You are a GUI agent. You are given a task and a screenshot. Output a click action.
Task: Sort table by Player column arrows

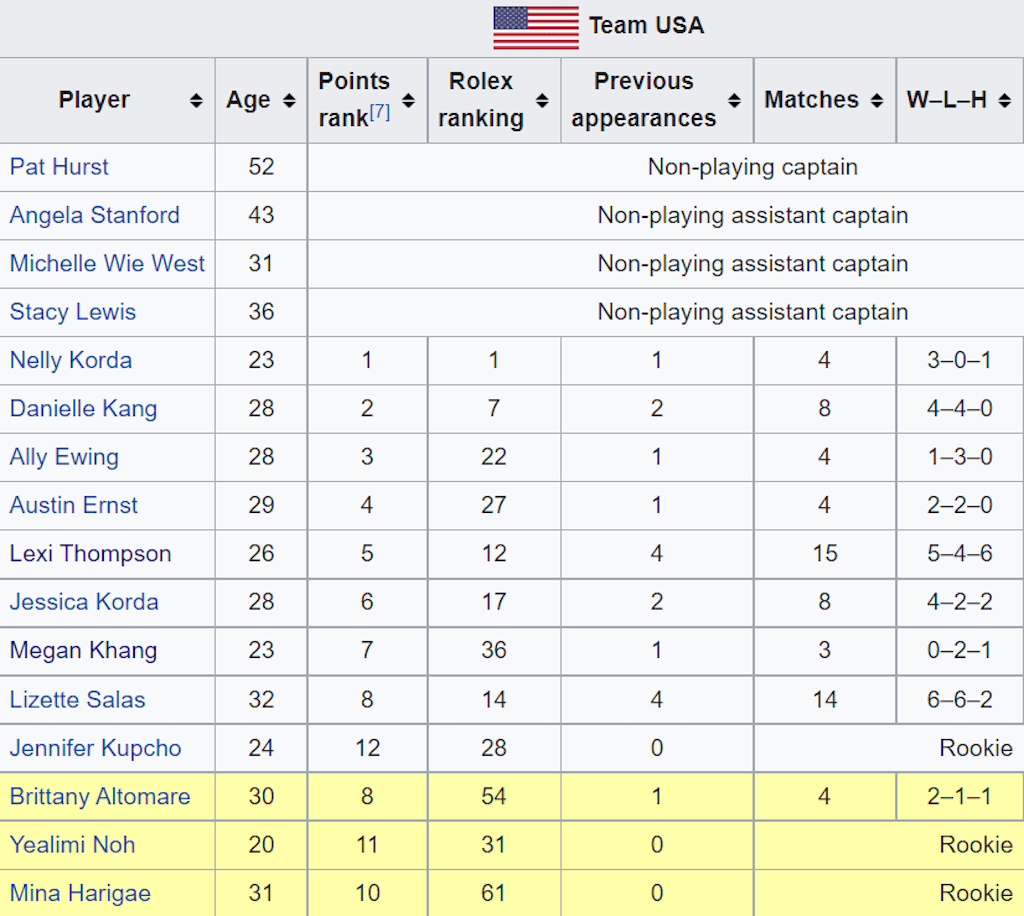tap(196, 100)
